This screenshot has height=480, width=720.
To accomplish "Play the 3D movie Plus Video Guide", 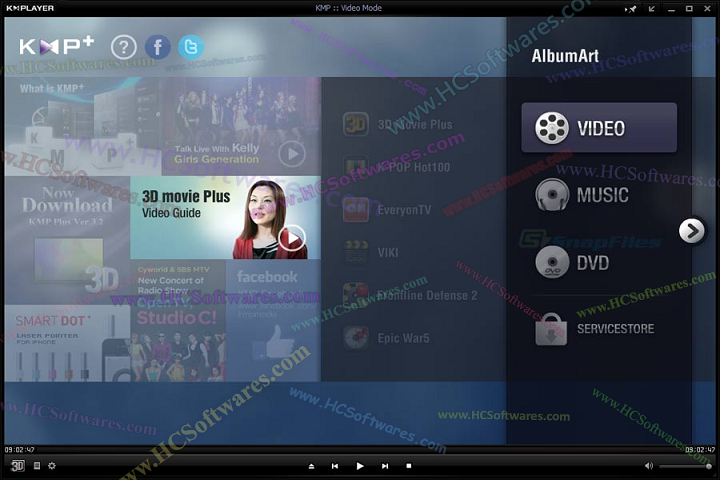I will click(292, 238).
